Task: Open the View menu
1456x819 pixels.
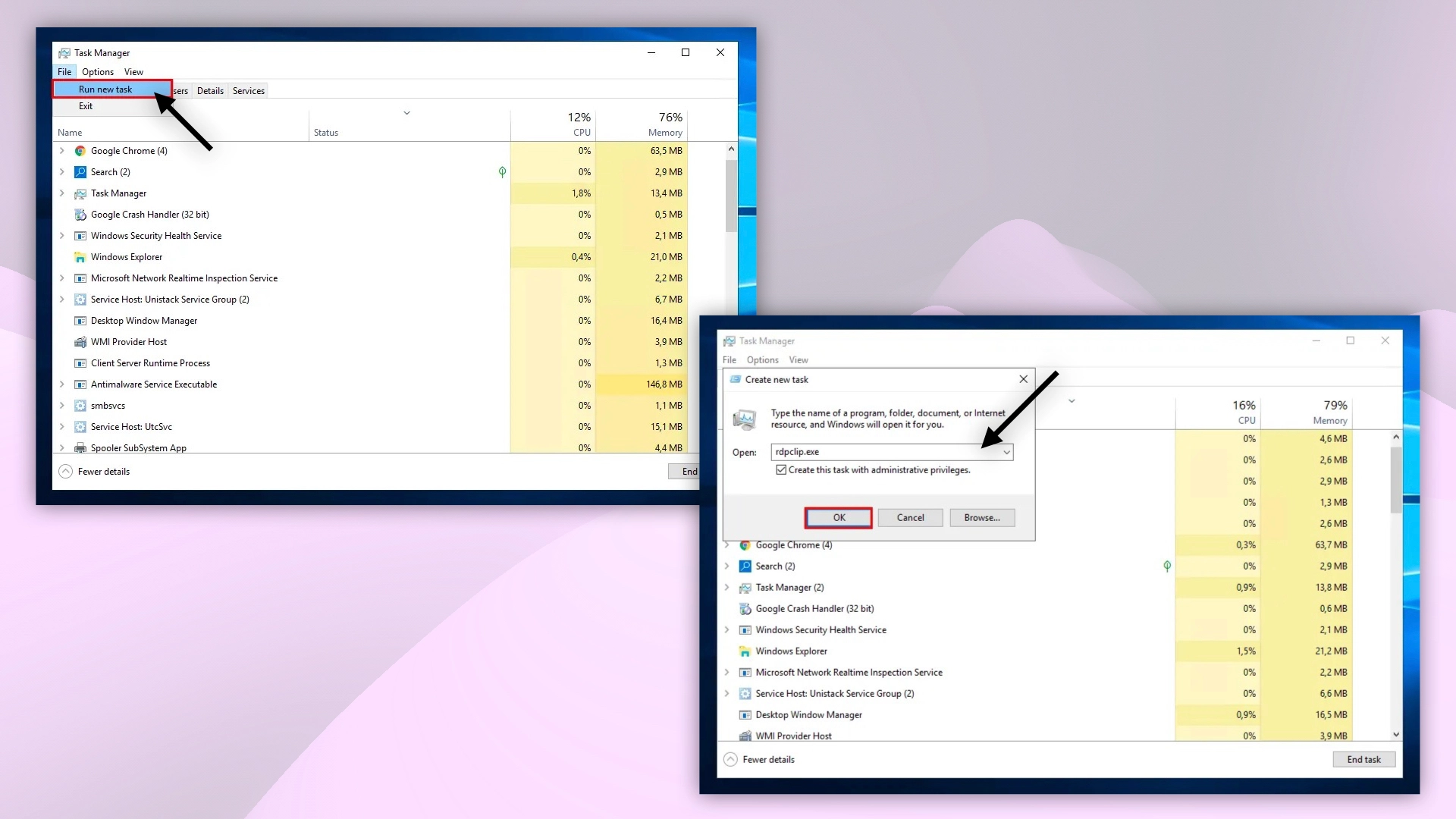Action: [133, 71]
